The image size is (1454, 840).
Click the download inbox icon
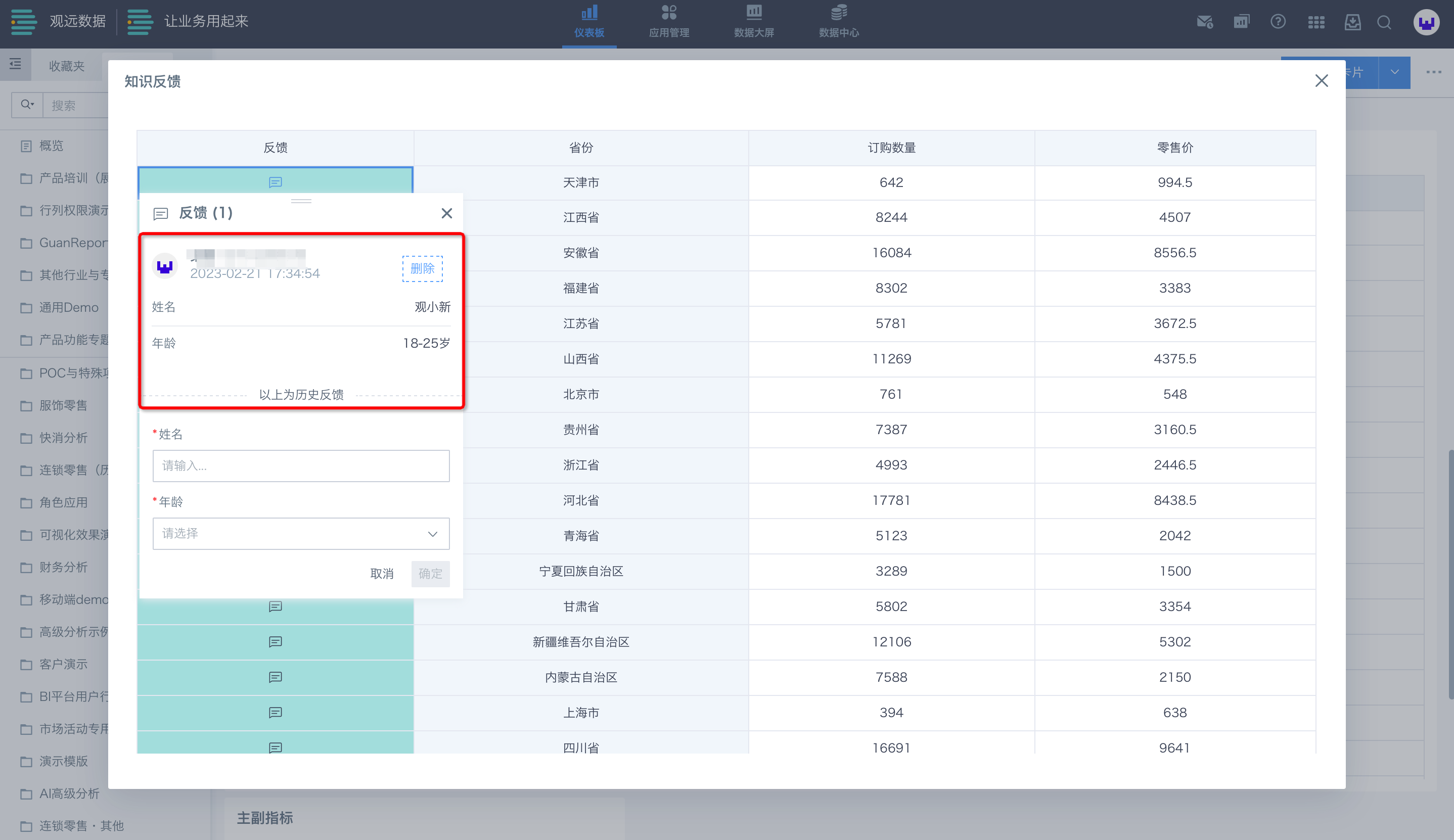[x=1352, y=22]
